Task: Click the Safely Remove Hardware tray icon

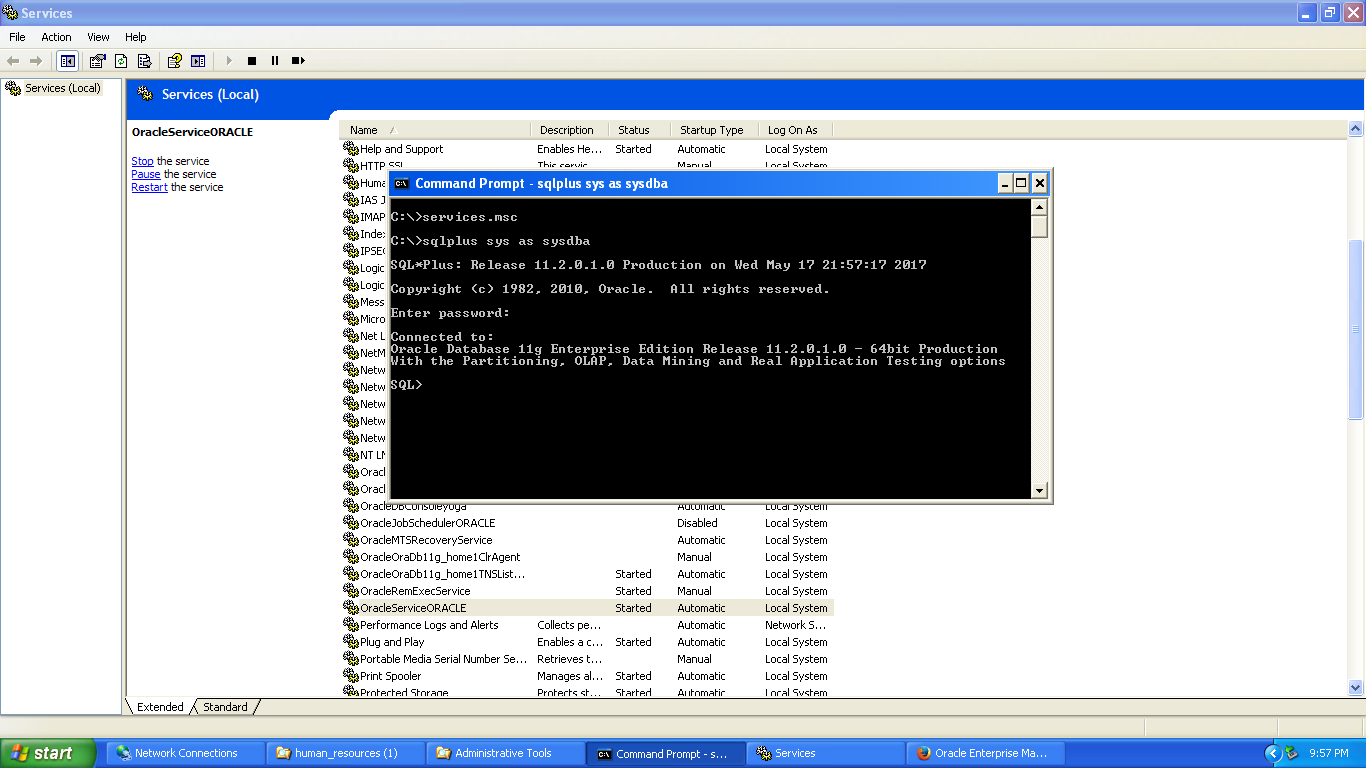Action: click(x=1291, y=753)
